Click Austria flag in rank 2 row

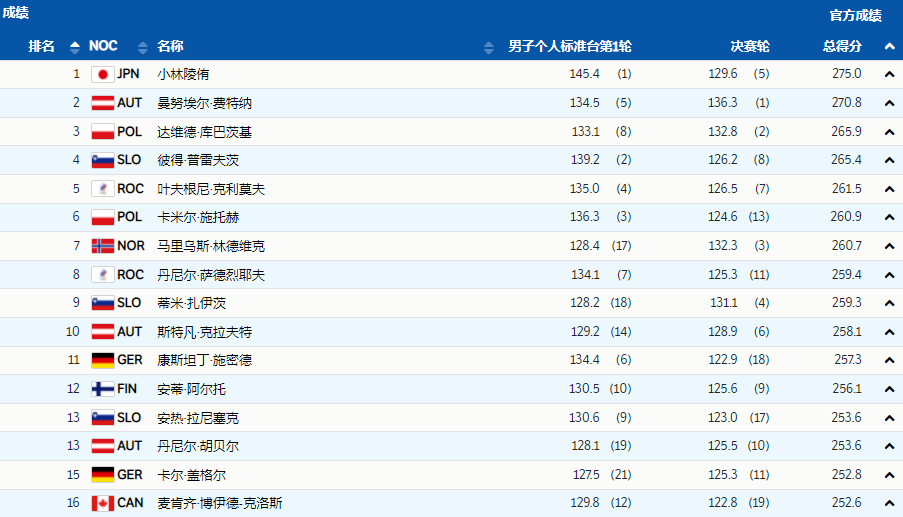[103, 103]
